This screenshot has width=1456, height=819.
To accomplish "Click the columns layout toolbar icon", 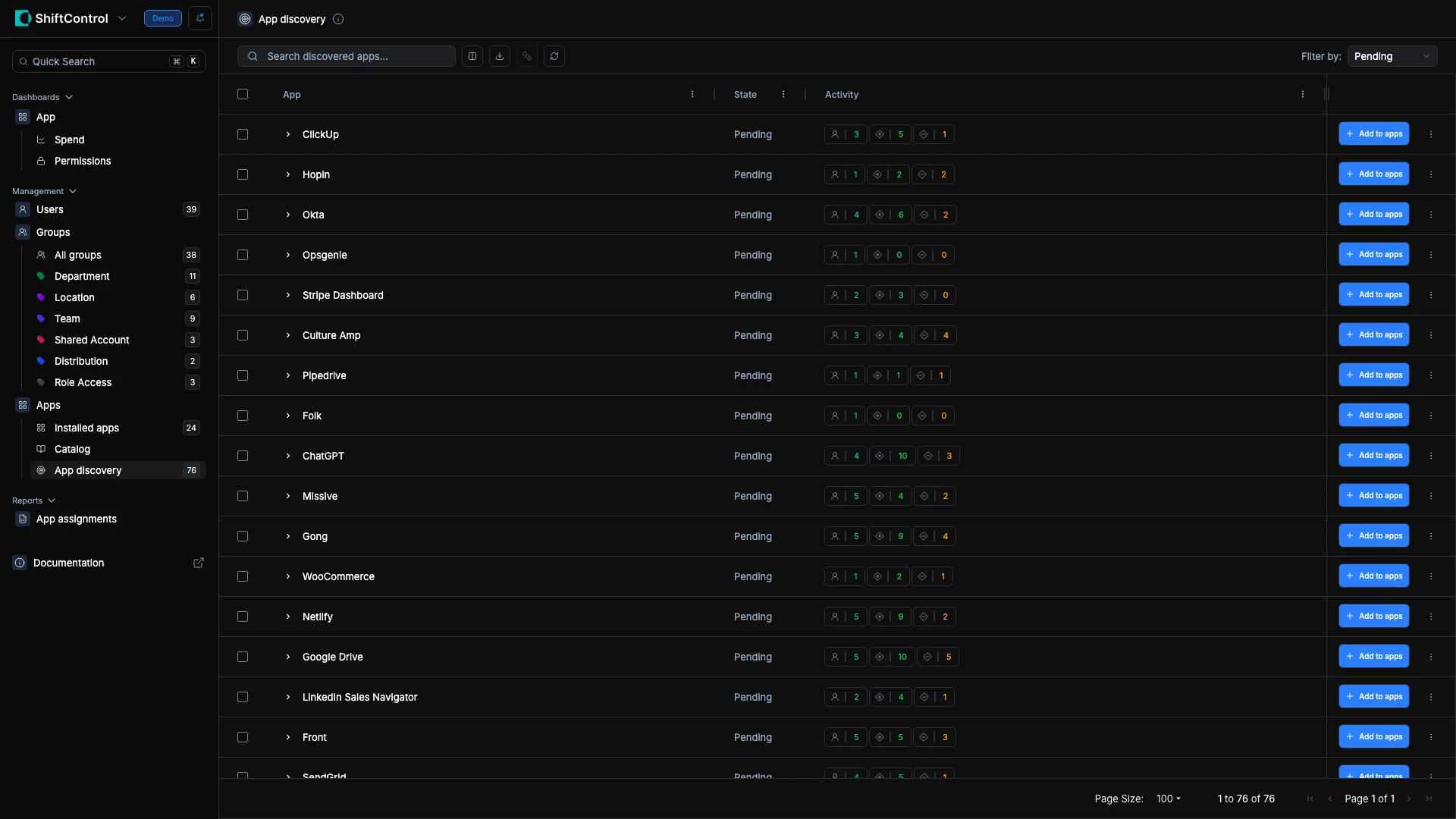I will 472,56.
